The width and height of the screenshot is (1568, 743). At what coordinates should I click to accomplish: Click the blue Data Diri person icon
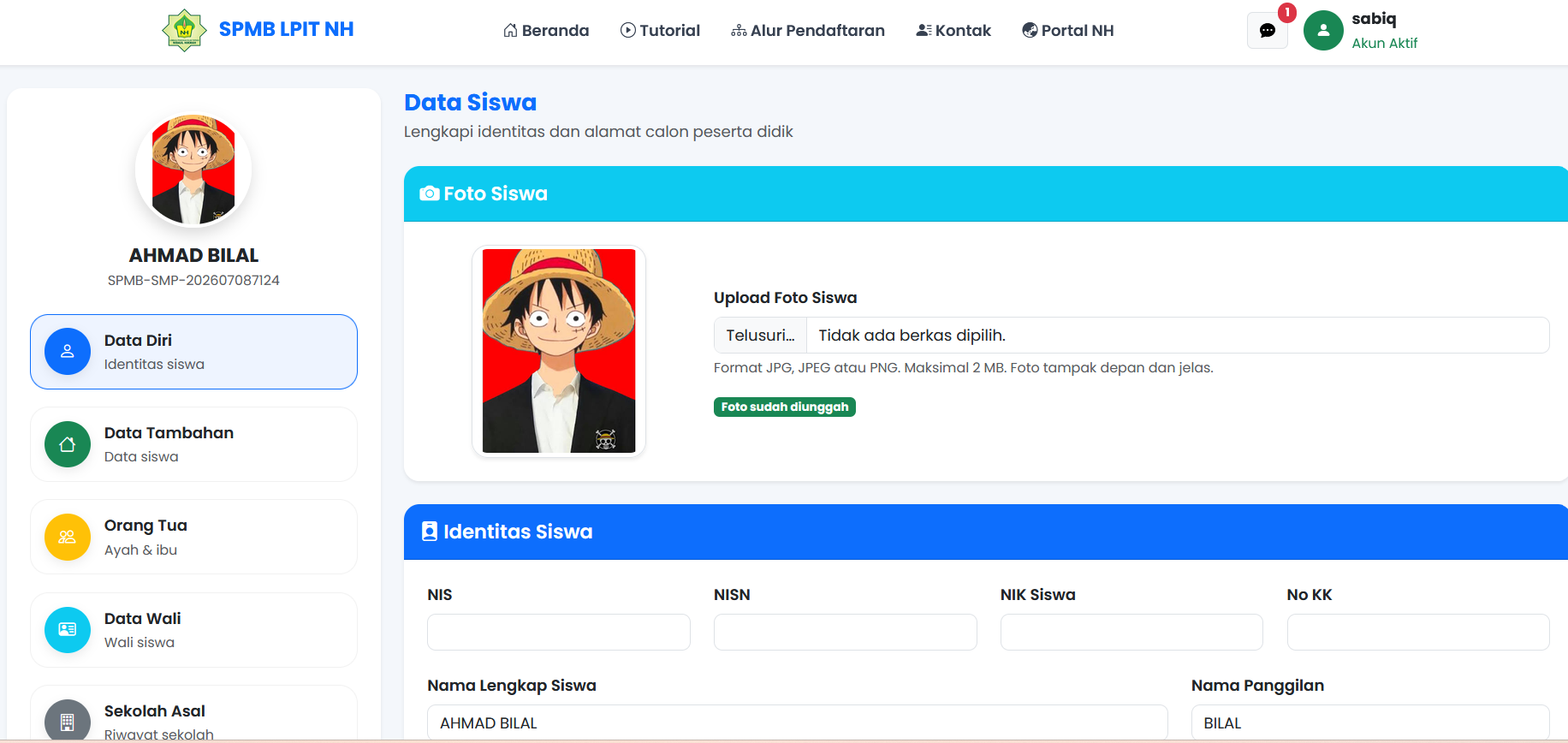[x=68, y=352]
